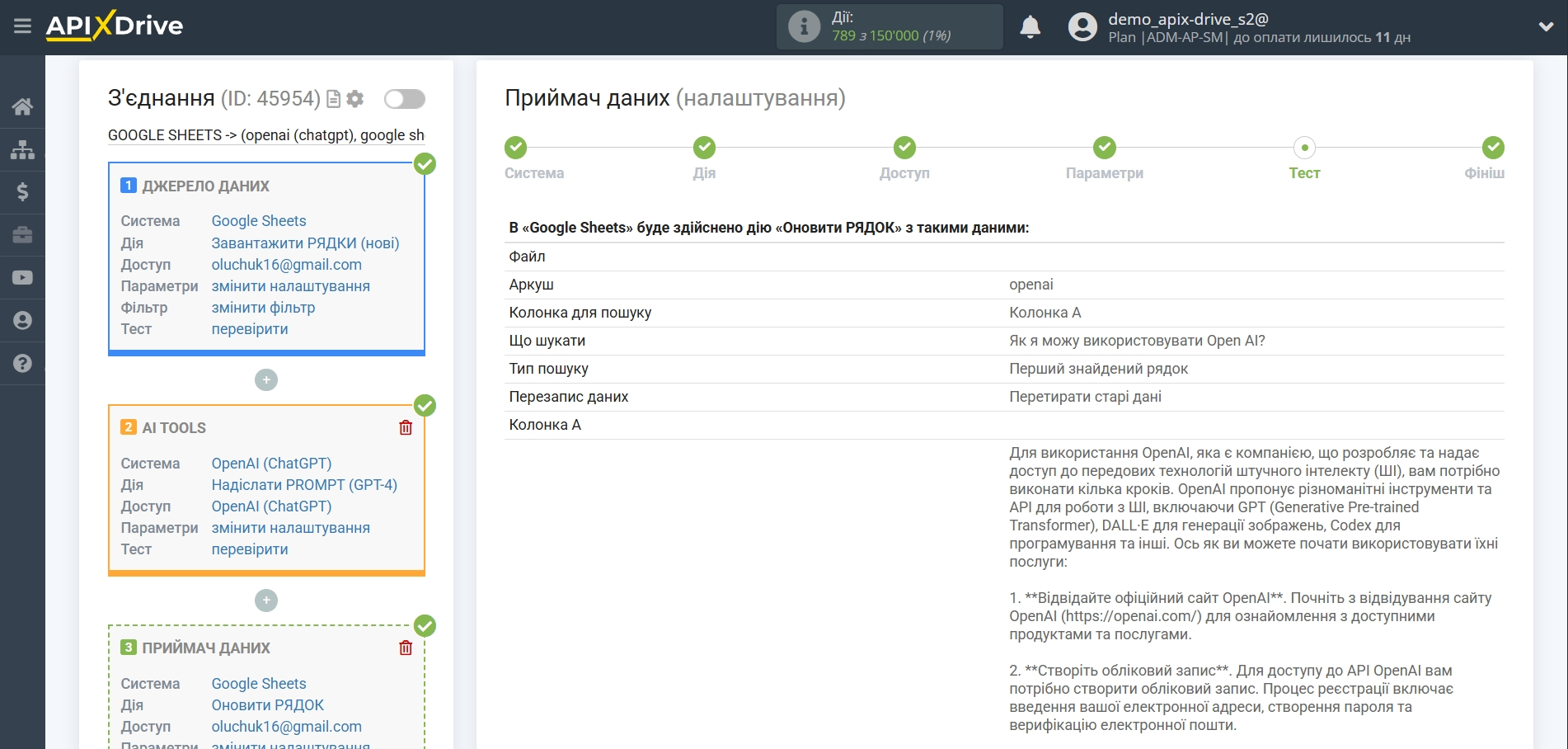Image resolution: width=1568 pixels, height=749 pixels.
Task: Open connection settings gear icon
Action: tap(355, 99)
